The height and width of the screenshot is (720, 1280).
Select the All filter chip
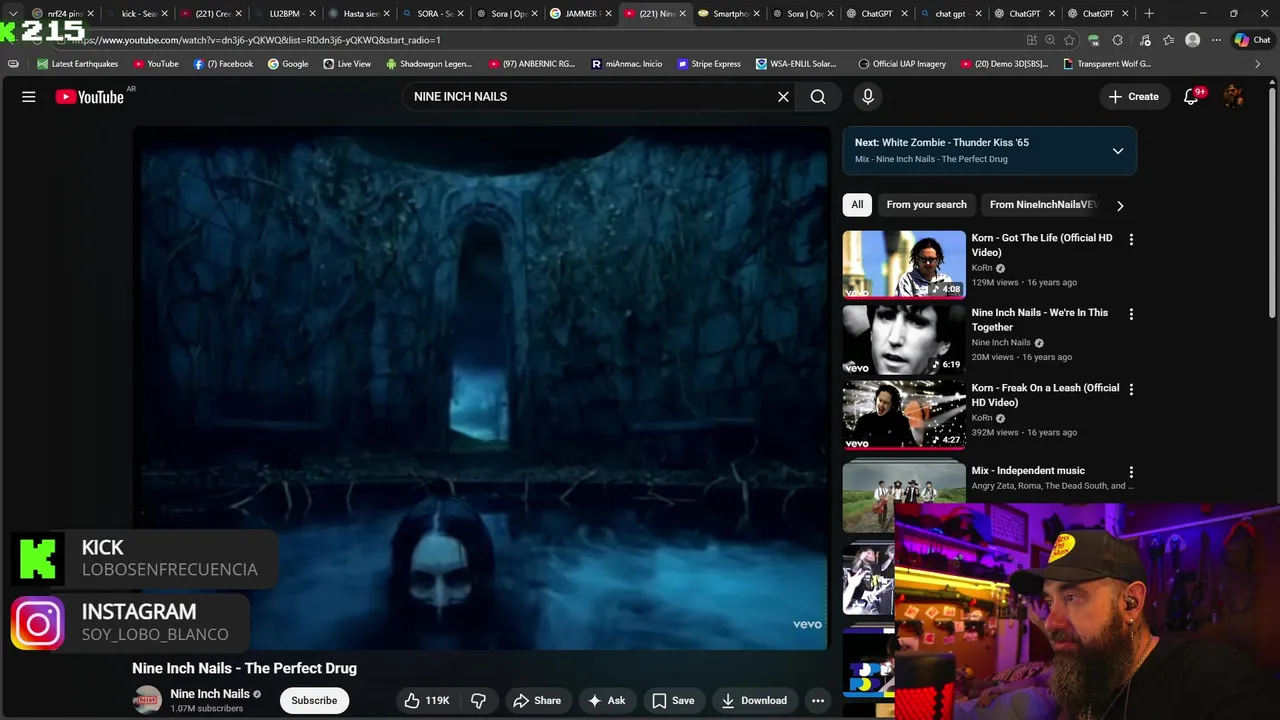click(857, 205)
